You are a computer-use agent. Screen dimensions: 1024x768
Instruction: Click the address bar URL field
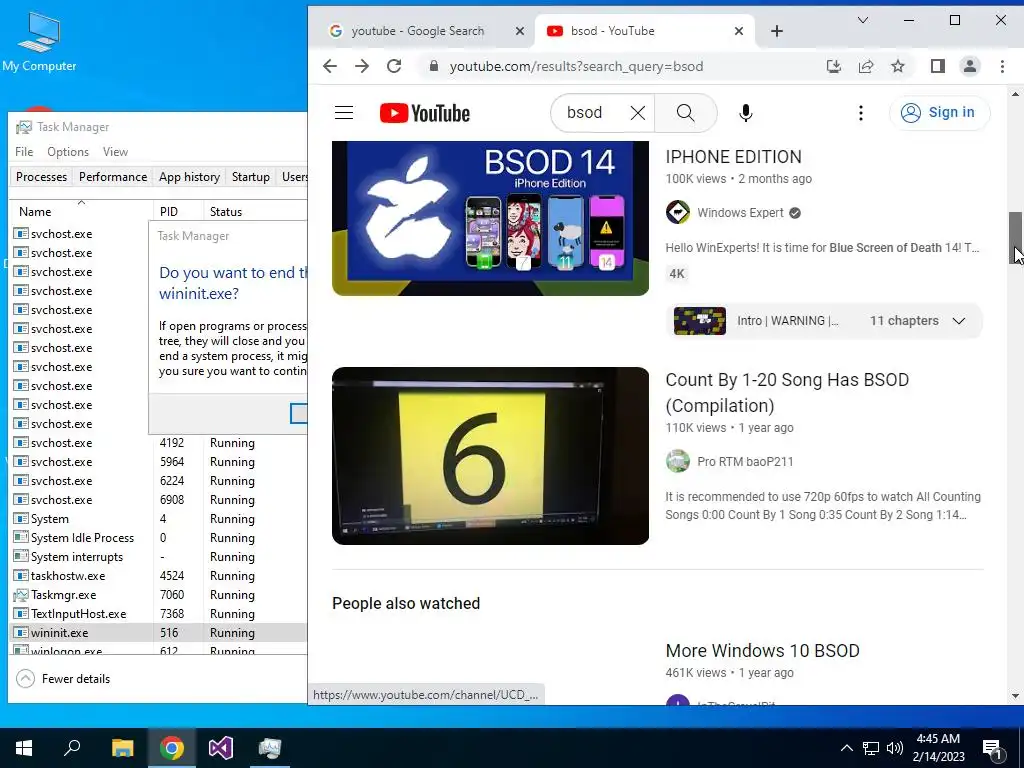[x=576, y=66]
